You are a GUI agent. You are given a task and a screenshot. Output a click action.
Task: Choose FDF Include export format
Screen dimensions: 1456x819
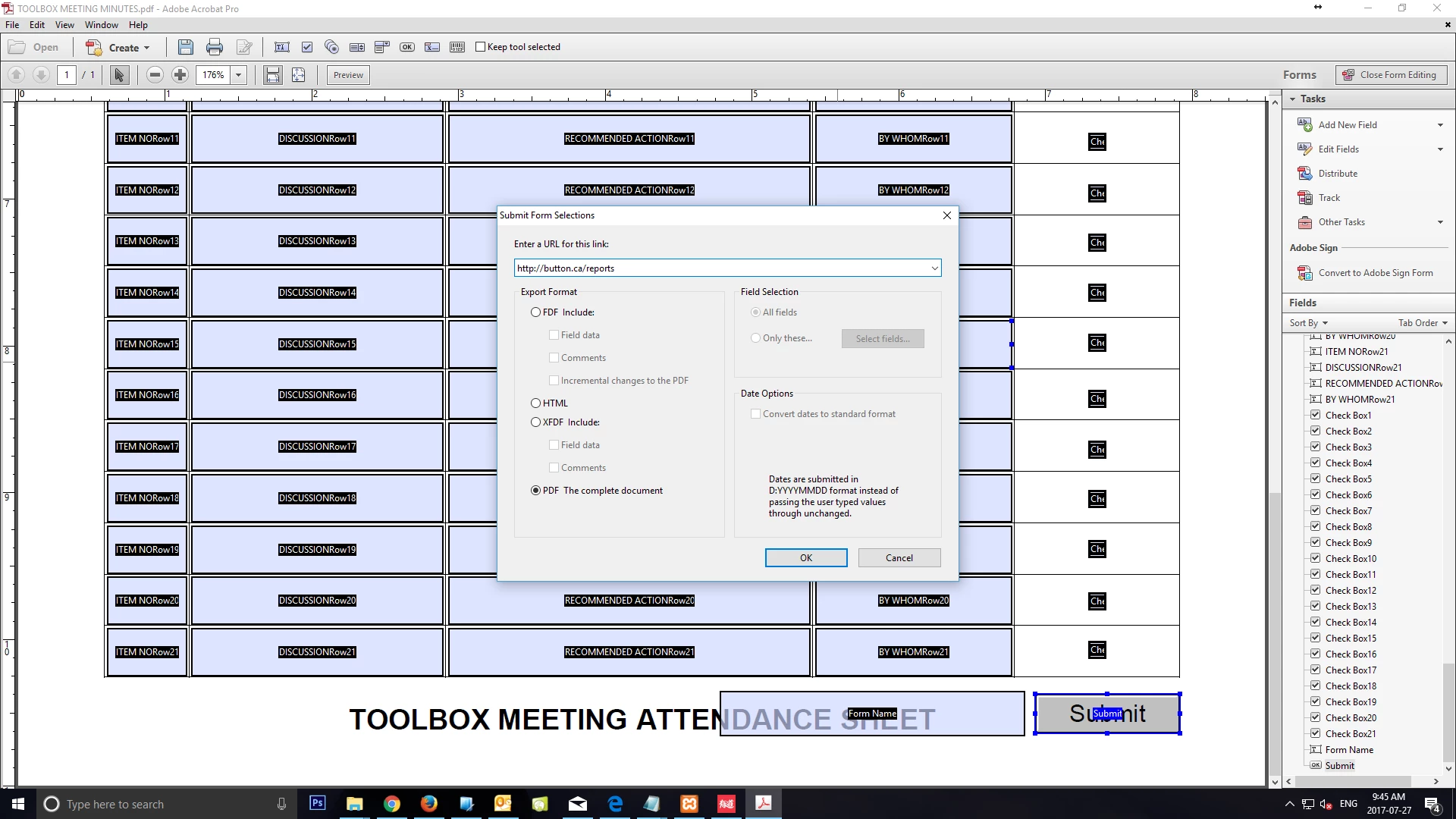[536, 312]
